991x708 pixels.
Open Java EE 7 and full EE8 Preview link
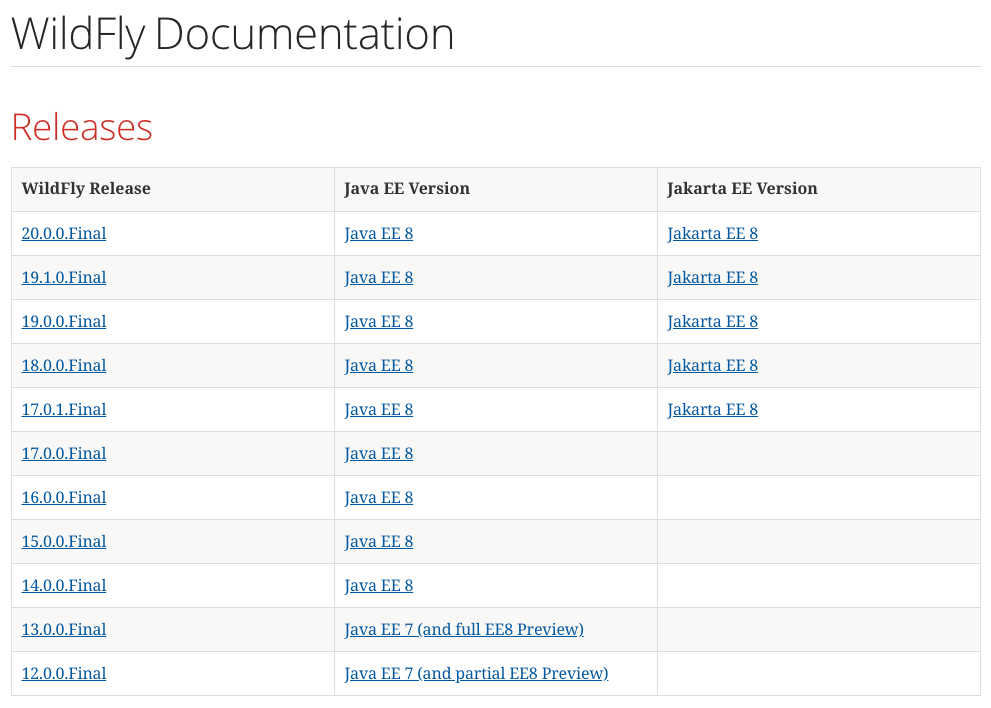click(x=464, y=630)
